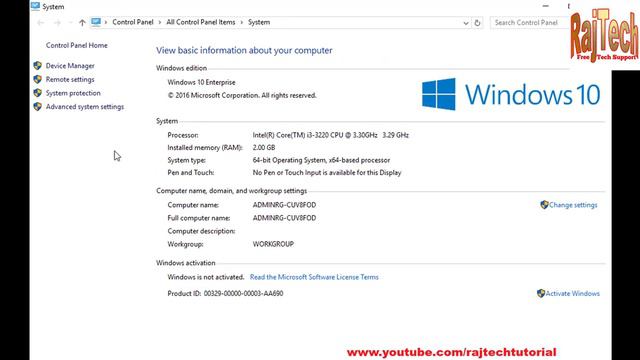640x360 pixels.
Task: Click the shield icon beside Device Manager
Action: point(38,66)
